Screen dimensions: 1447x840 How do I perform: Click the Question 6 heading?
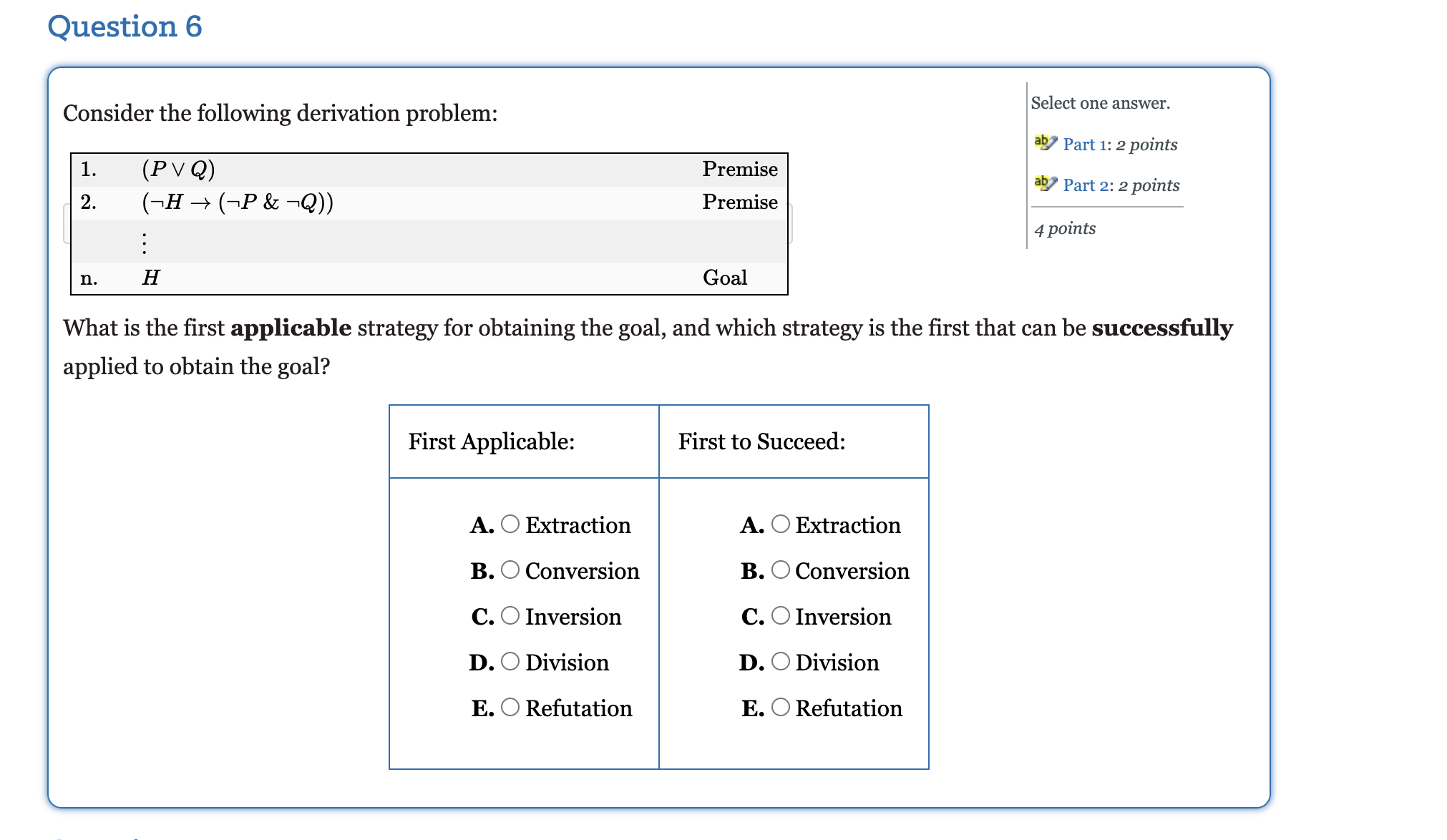click(x=123, y=26)
